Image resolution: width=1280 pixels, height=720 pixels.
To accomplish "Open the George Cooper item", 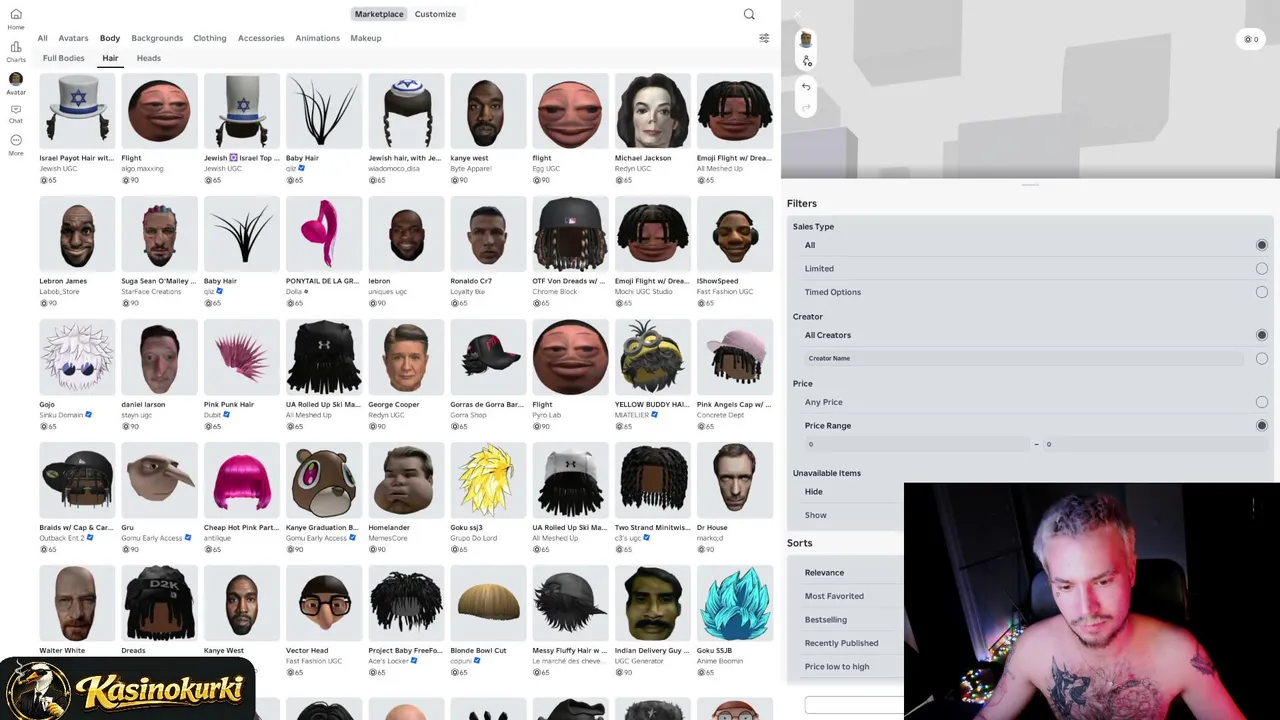I will click(x=406, y=375).
